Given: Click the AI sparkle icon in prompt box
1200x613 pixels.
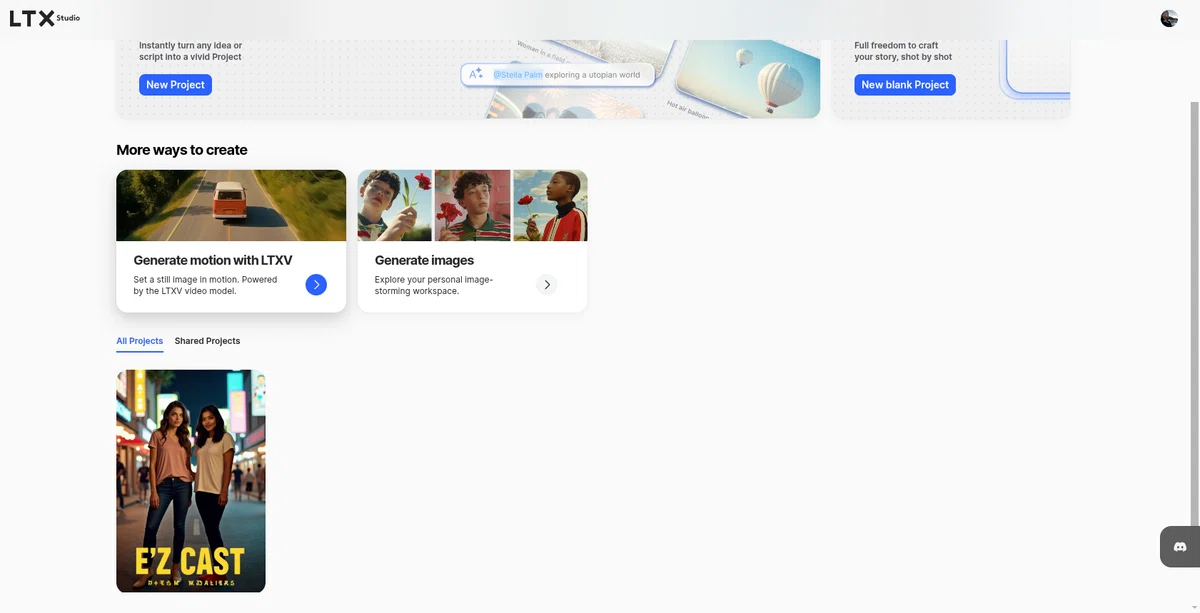Looking at the screenshot, I should click(x=476, y=74).
